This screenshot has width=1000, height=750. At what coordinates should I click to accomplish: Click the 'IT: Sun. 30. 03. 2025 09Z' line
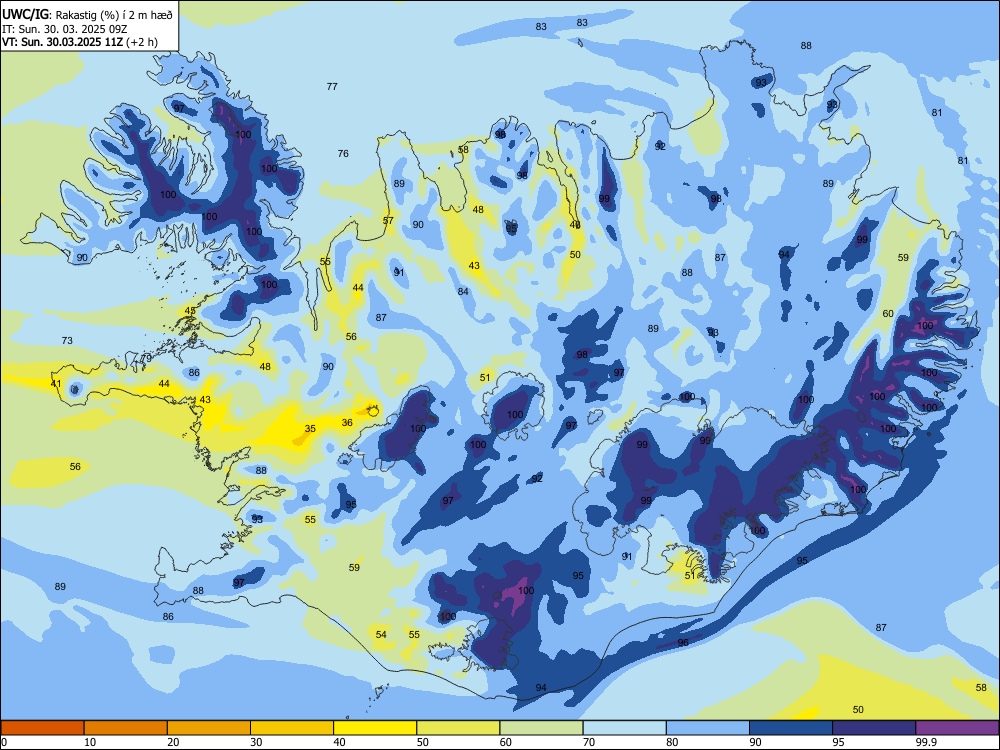(x=64, y=29)
